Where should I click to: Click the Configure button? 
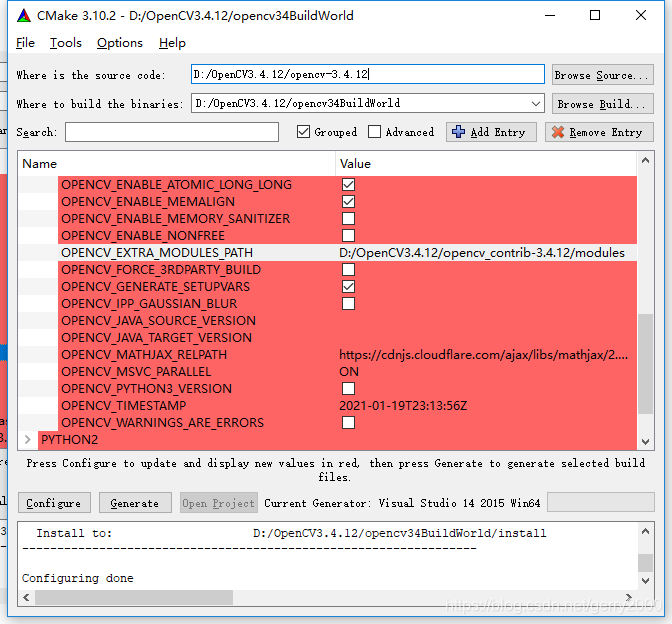(x=54, y=503)
